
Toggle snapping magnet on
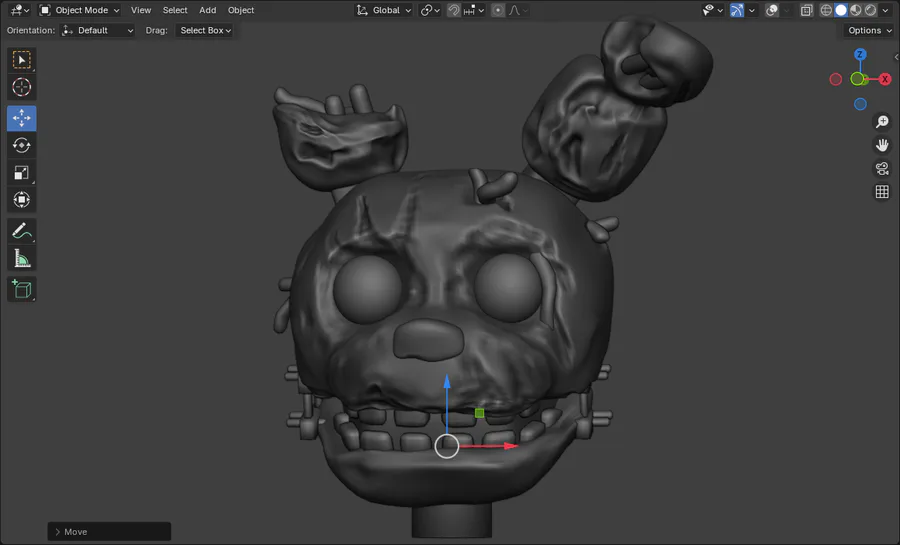(453, 10)
